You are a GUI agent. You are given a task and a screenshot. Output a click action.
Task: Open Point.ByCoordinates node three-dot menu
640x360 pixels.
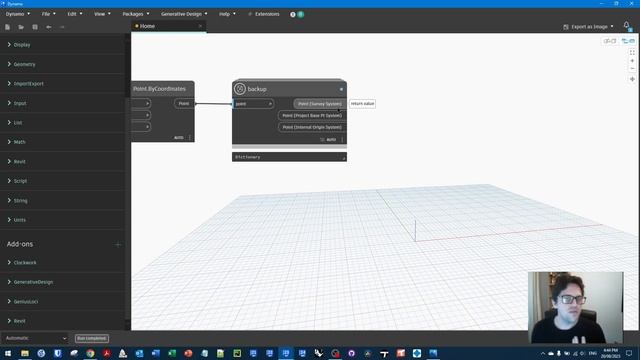click(190, 138)
